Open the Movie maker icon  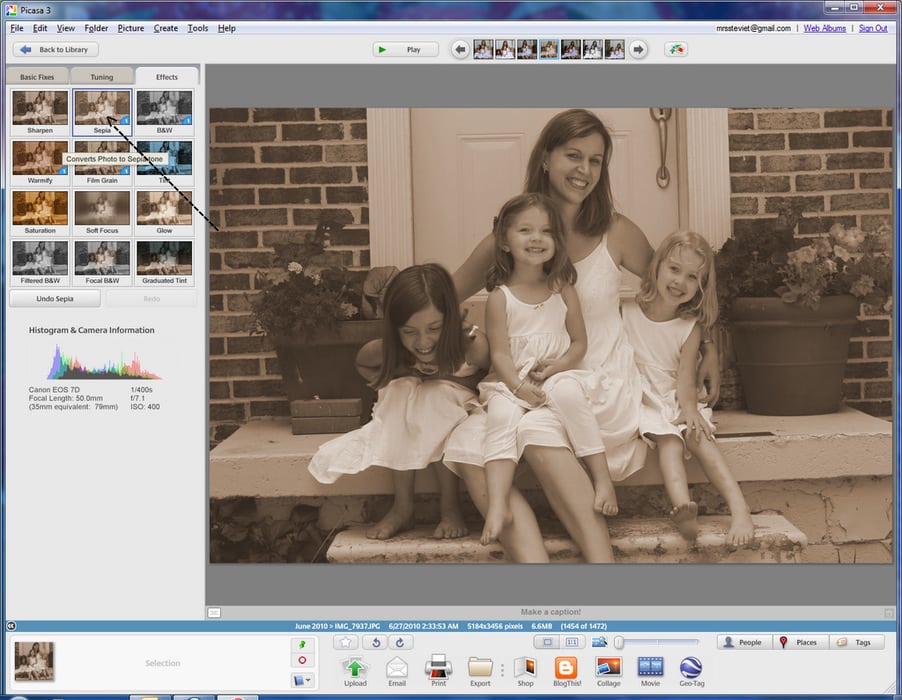650,668
